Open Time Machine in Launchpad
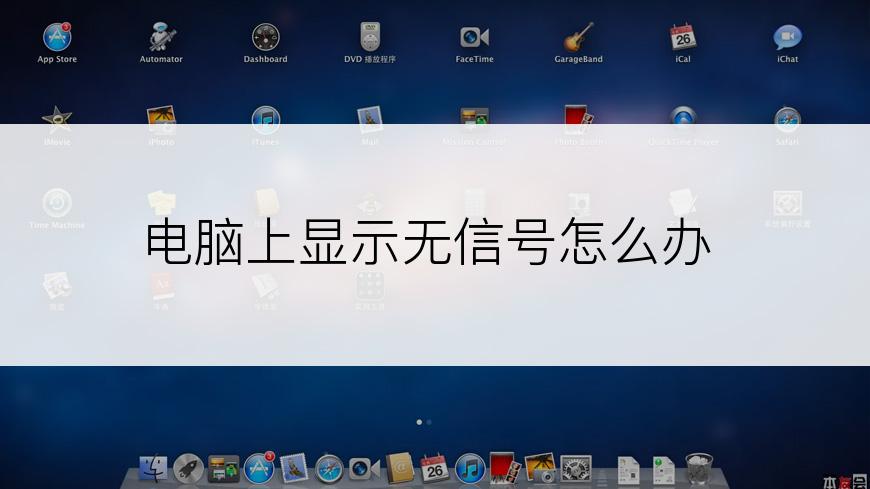870x489 pixels. 57,203
